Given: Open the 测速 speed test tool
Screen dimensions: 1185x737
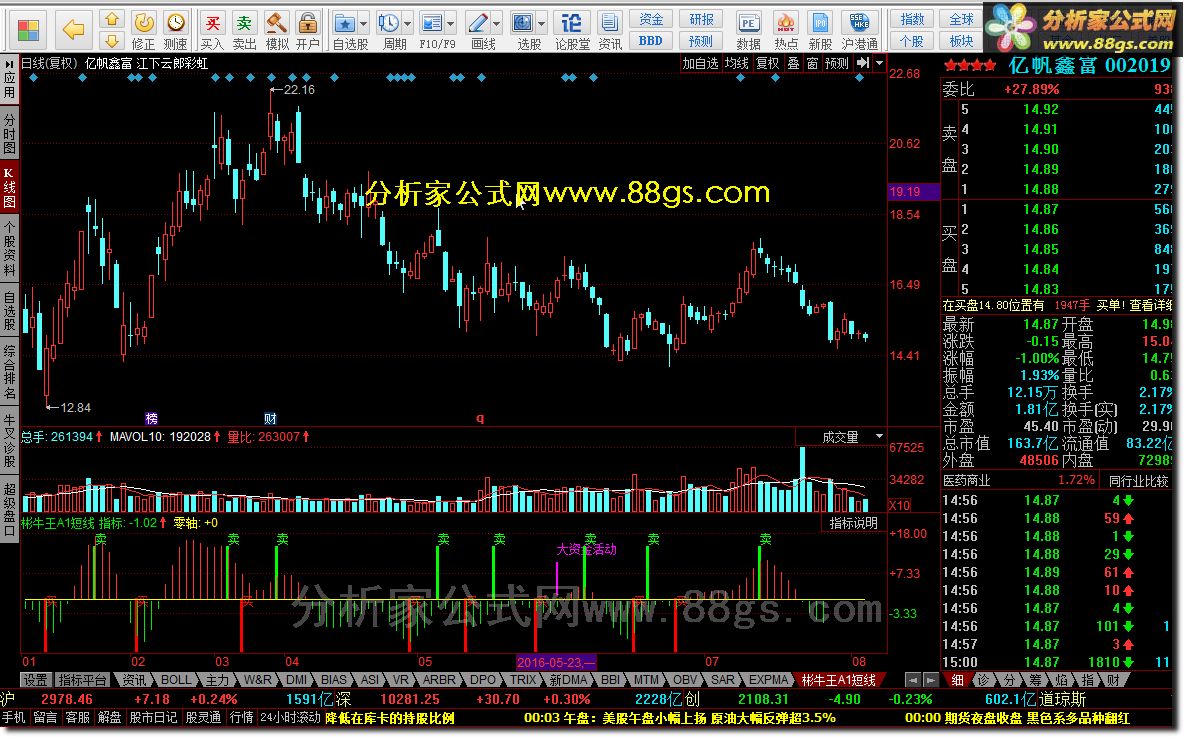Looking at the screenshot, I should [175, 31].
